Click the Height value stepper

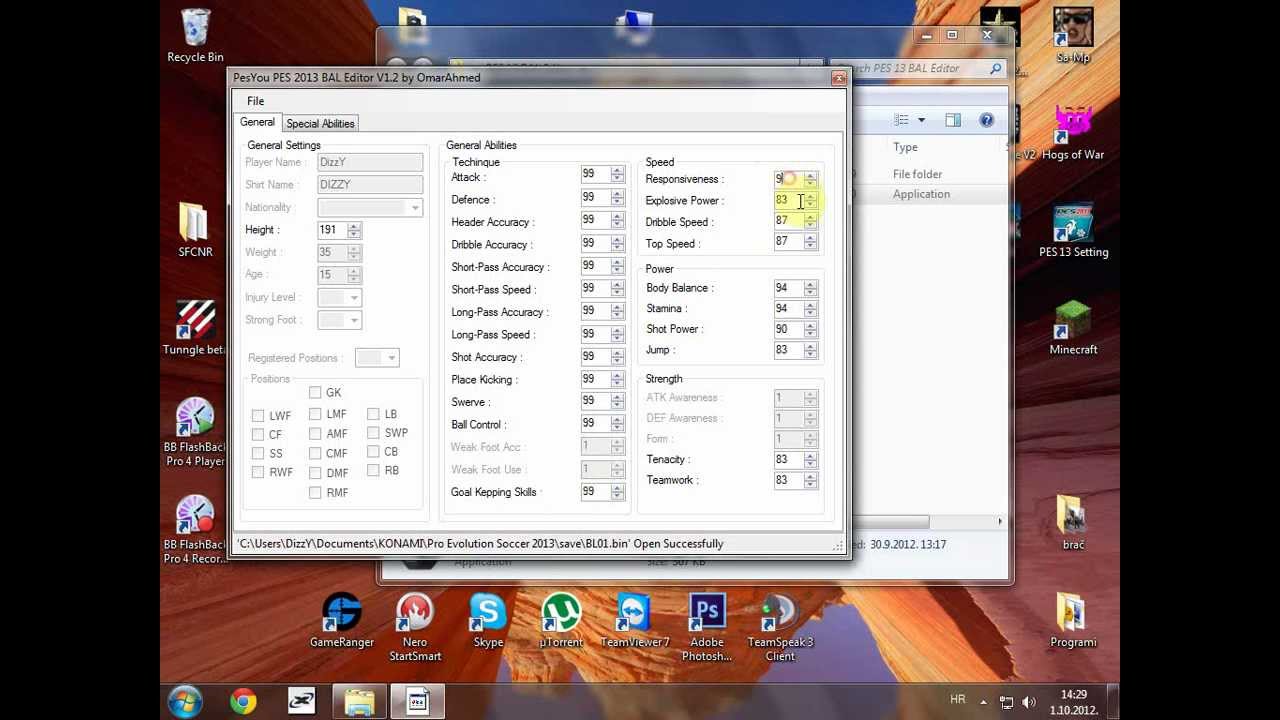[354, 230]
